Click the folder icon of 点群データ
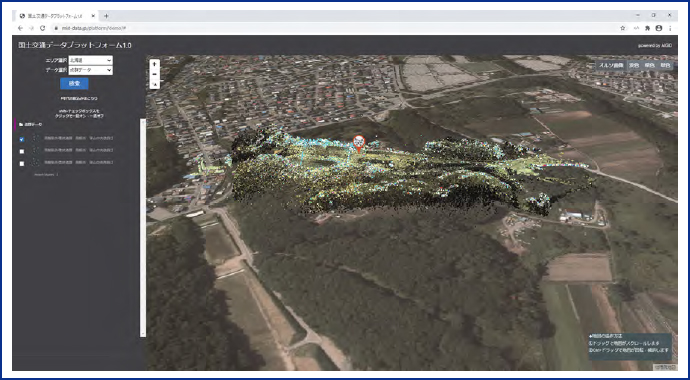 coord(21,125)
